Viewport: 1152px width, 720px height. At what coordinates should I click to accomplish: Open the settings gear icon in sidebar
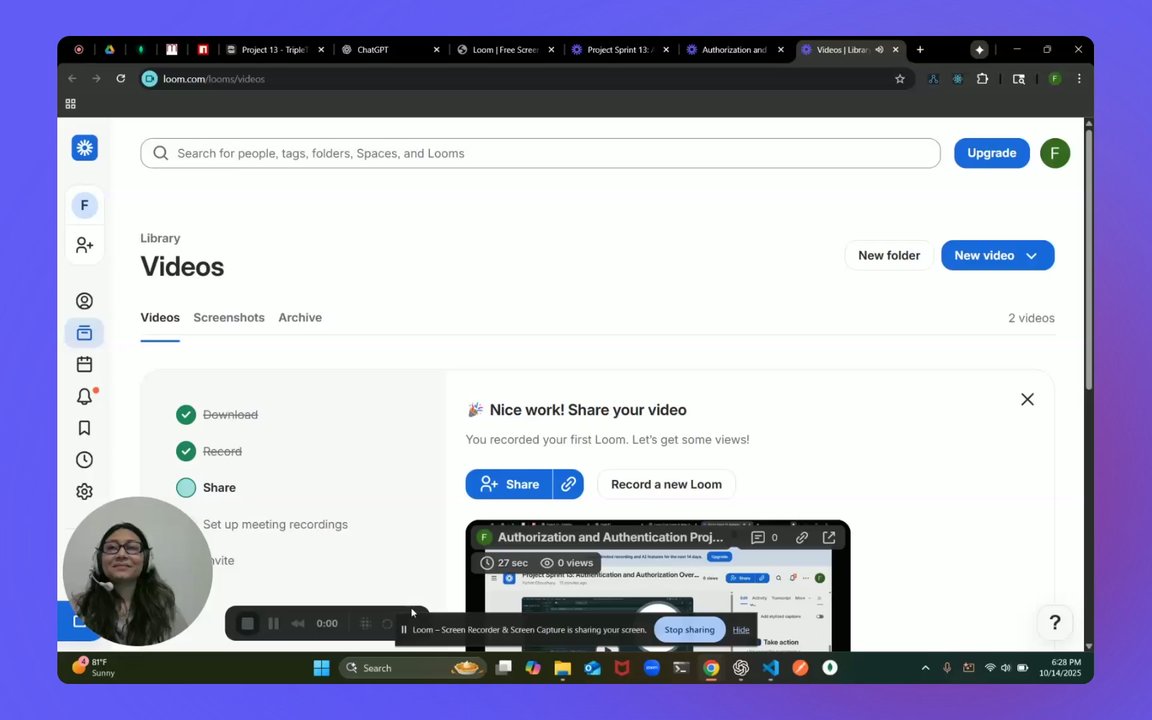pyautogui.click(x=84, y=492)
